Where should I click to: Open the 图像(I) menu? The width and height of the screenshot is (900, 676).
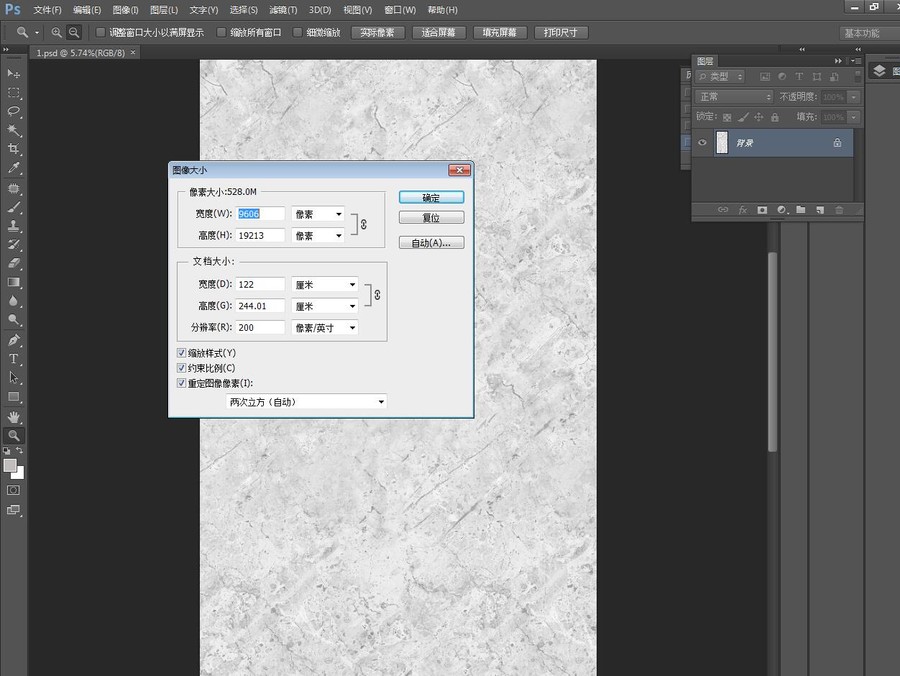coord(125,10)
